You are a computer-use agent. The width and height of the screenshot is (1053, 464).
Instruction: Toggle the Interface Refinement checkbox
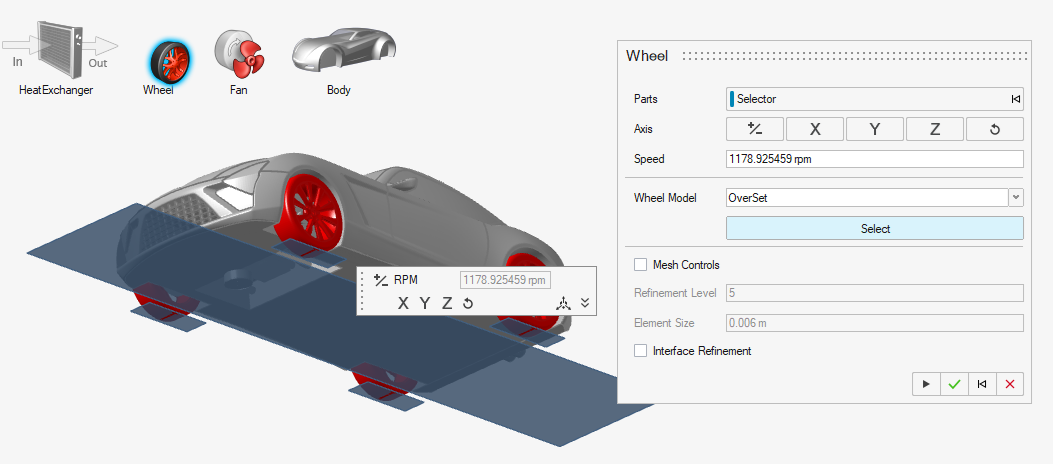coord(640,351)
